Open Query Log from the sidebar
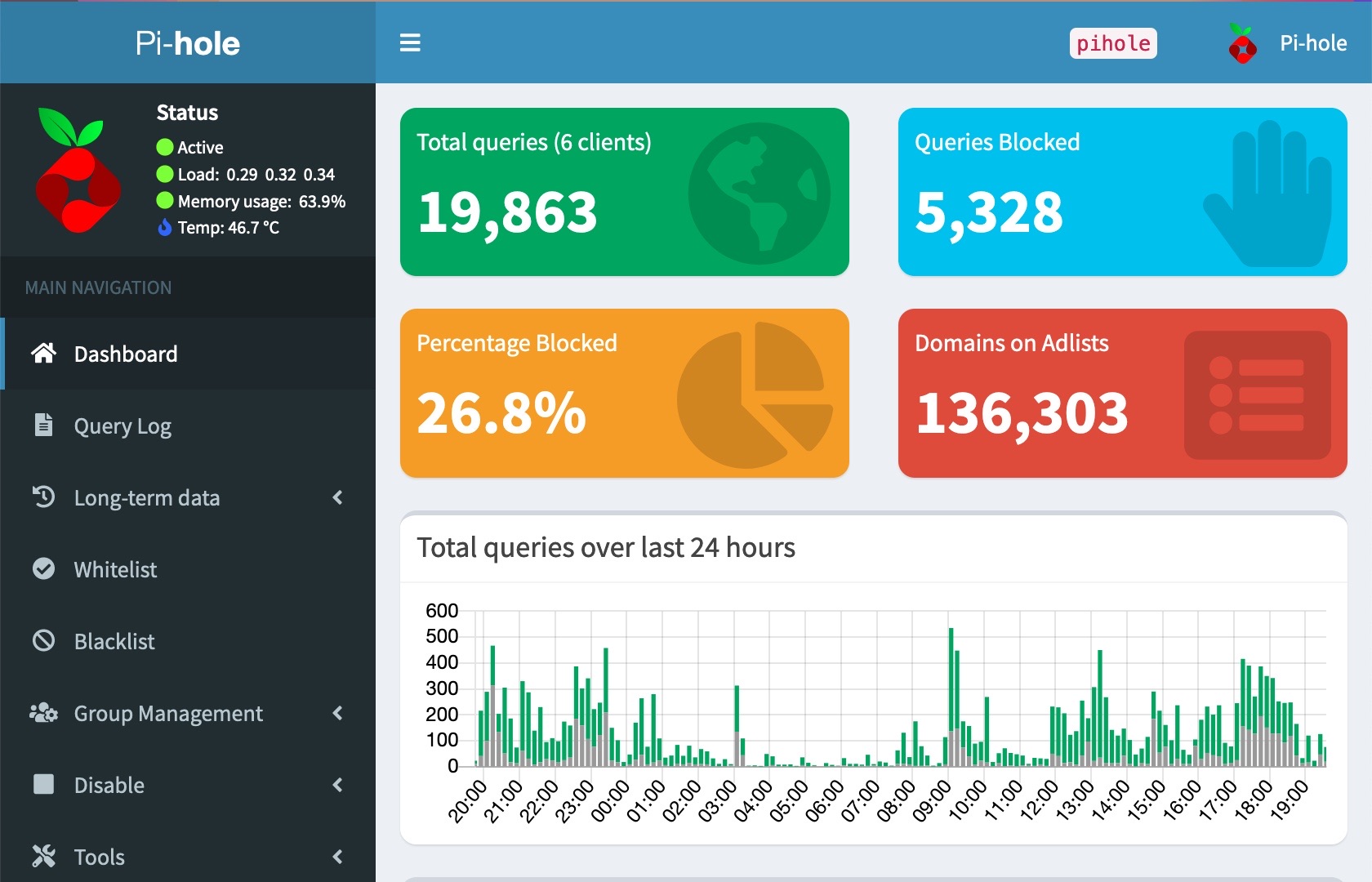 click(122, 425)
